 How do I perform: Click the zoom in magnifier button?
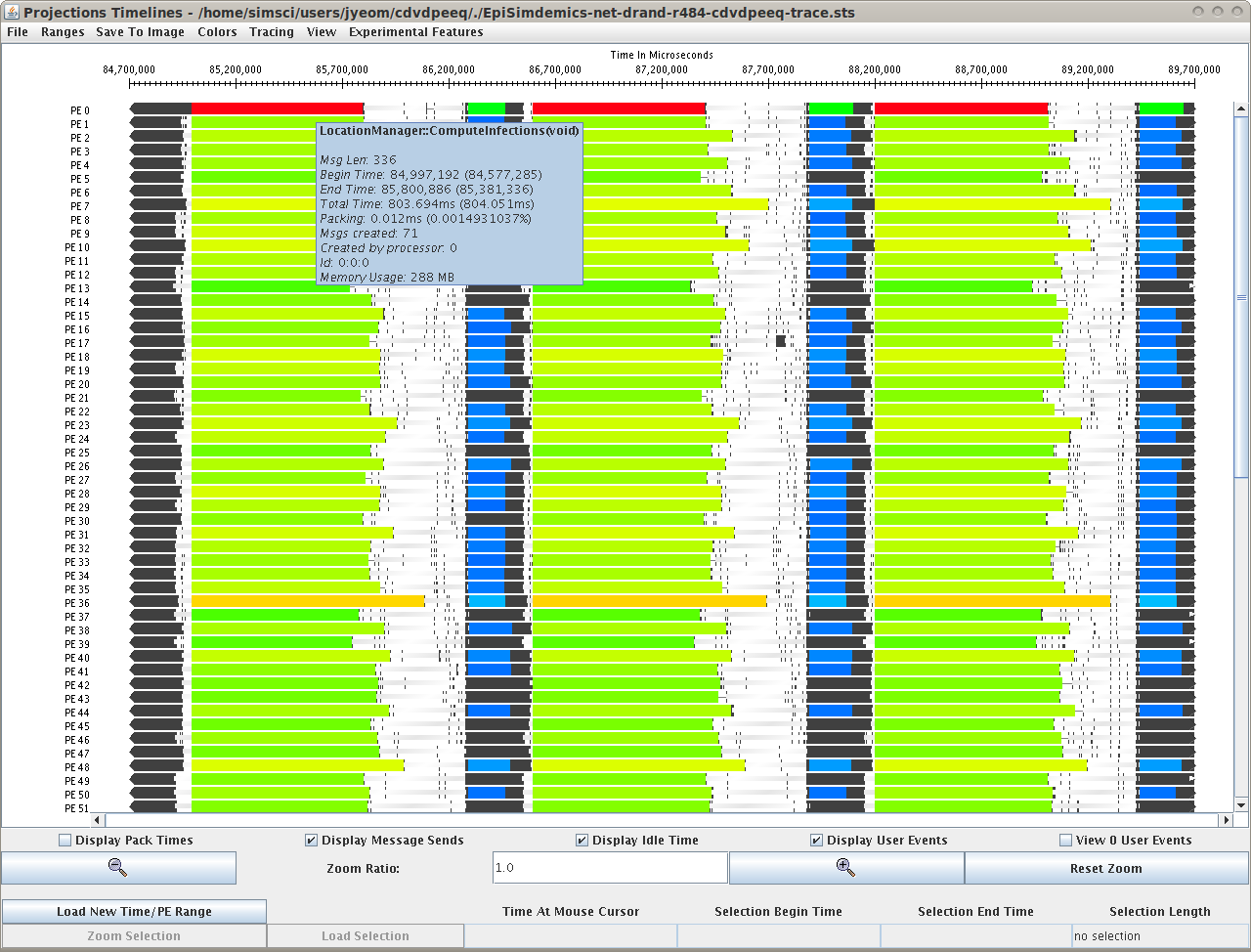point(845,868)
